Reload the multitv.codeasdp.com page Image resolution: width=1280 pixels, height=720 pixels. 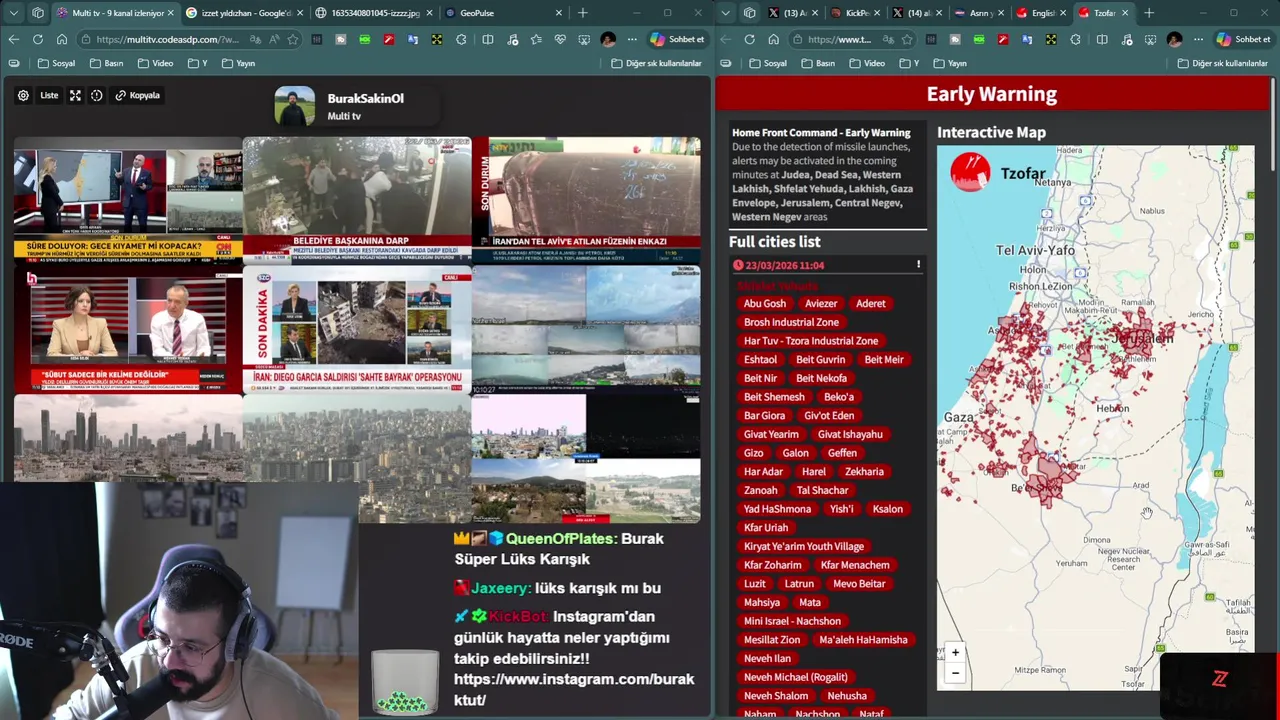coord(37,39)
